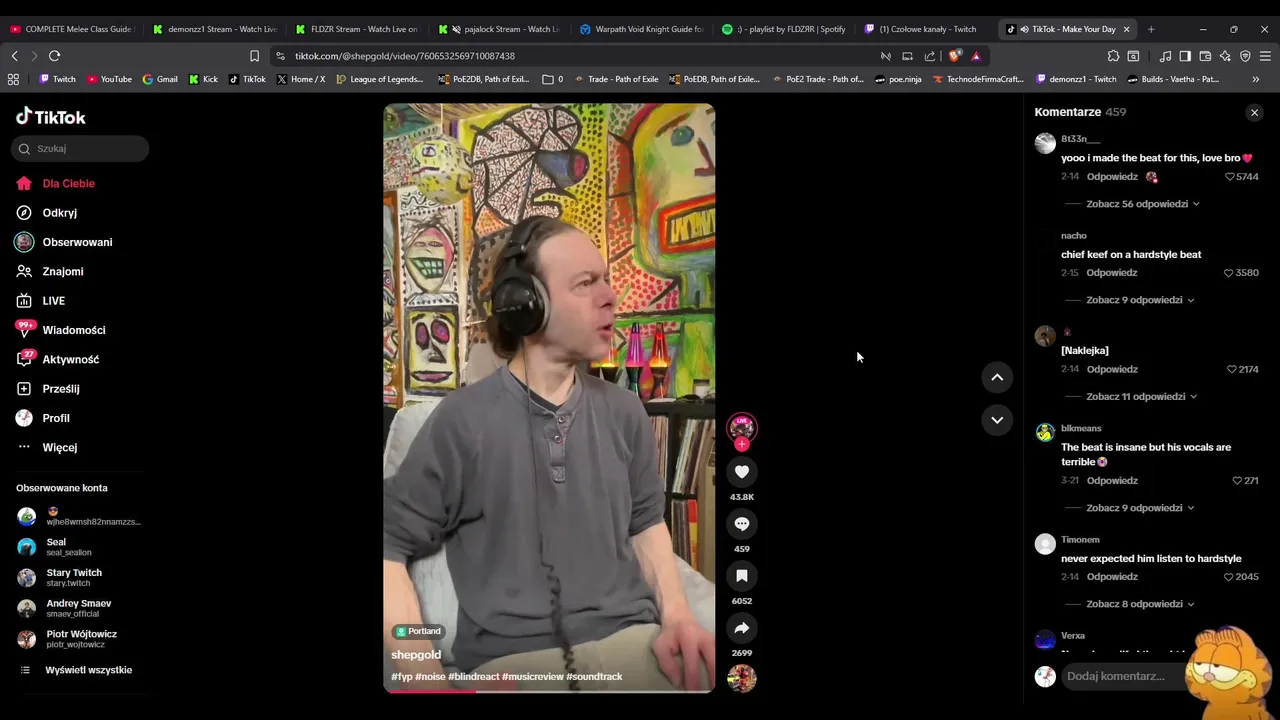
Task: Reply to blkmeans comment via Odpowiedz
Action: [x=1112, y=481]
